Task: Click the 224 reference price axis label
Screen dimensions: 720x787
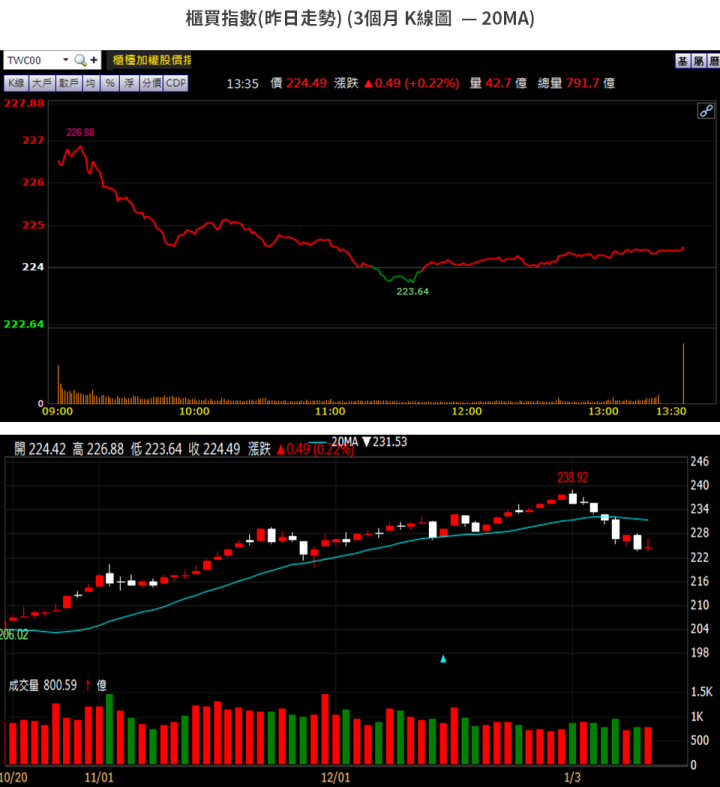Action: click(x=33, y=267)
